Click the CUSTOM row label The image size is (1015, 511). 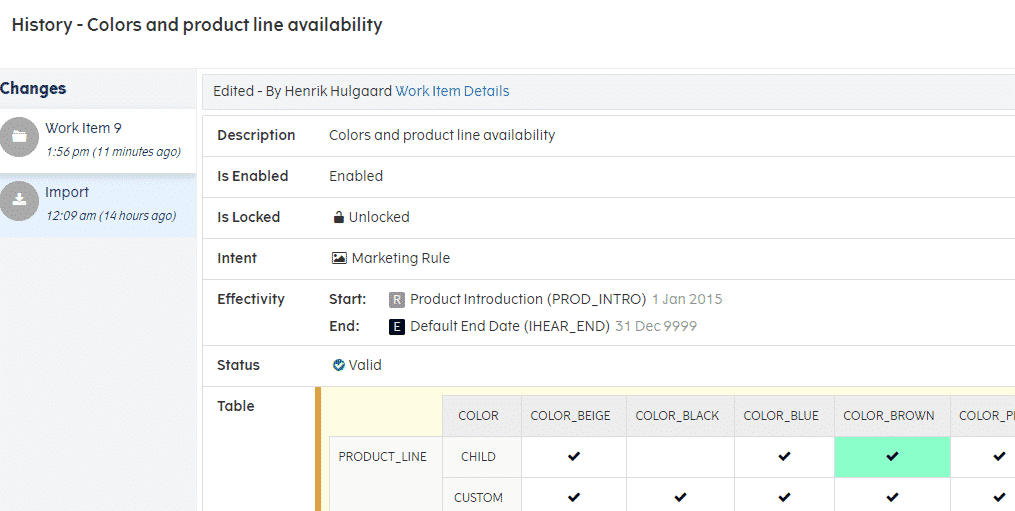pos(478,497)
